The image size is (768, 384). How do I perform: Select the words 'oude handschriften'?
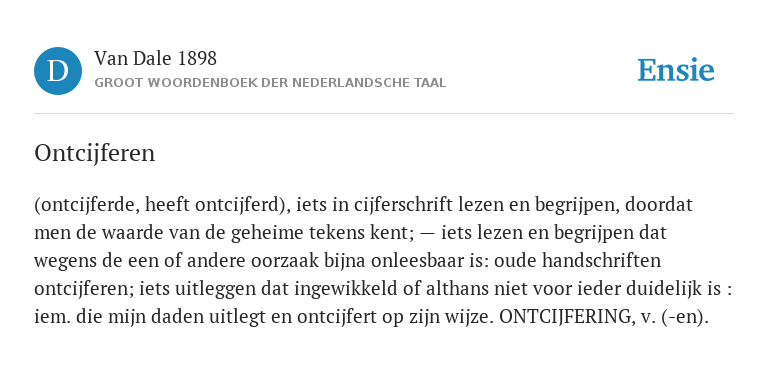577,261
